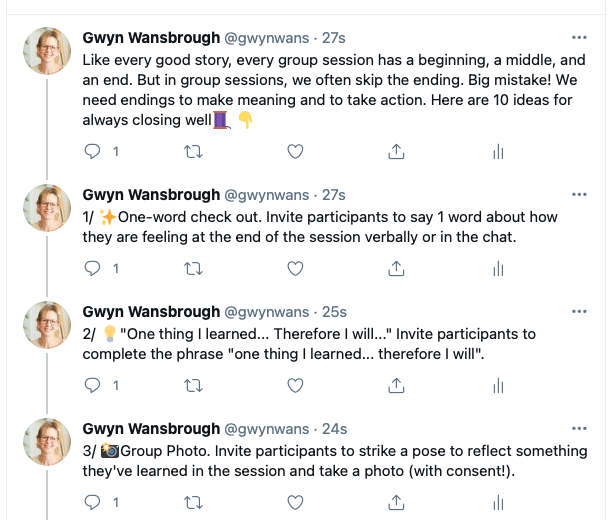Share the 'One thing I learned' tweet
Screen dimensions: 610x520
(x=396, y=385)
